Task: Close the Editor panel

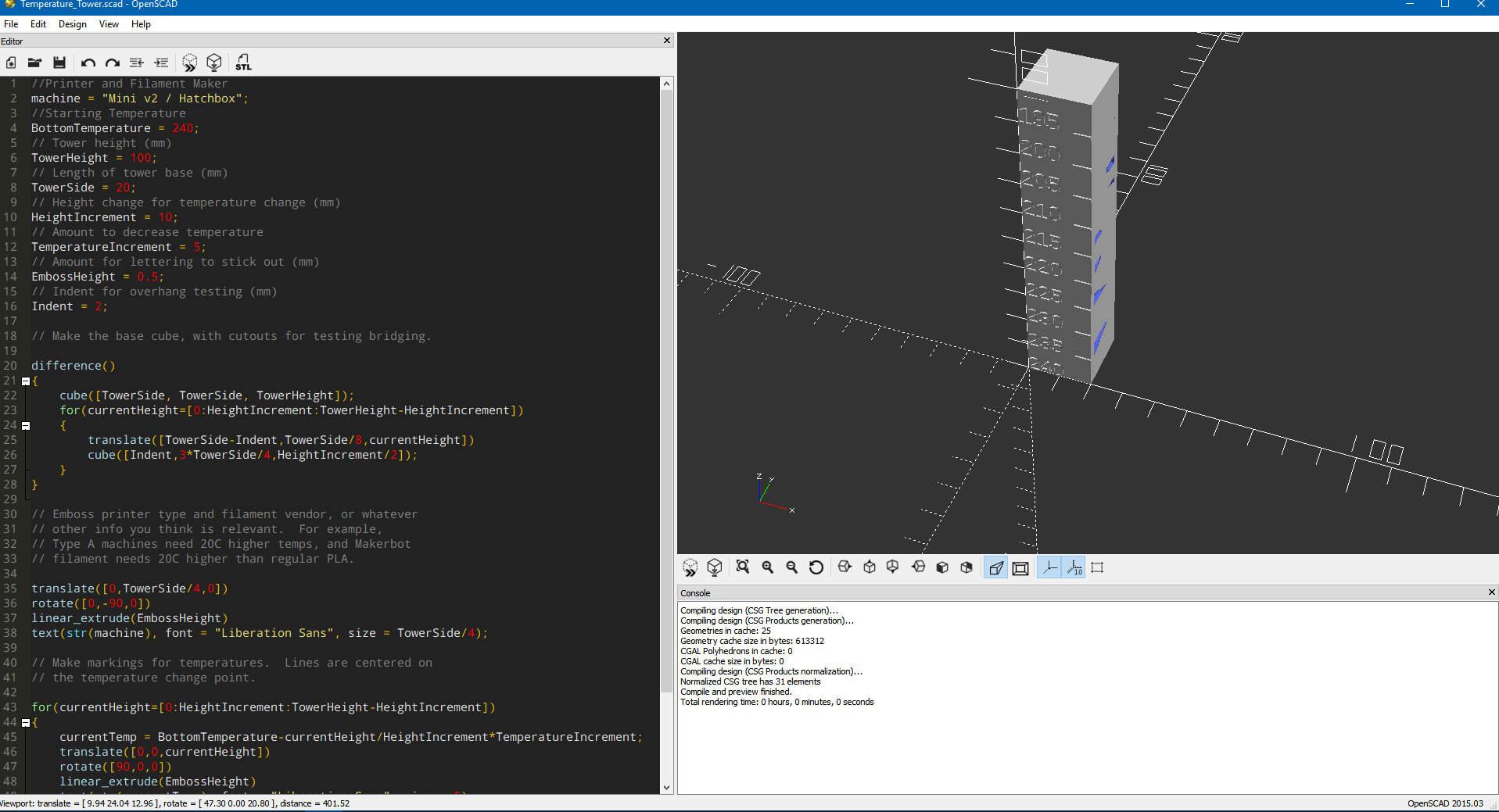Action: click(667, 41)
